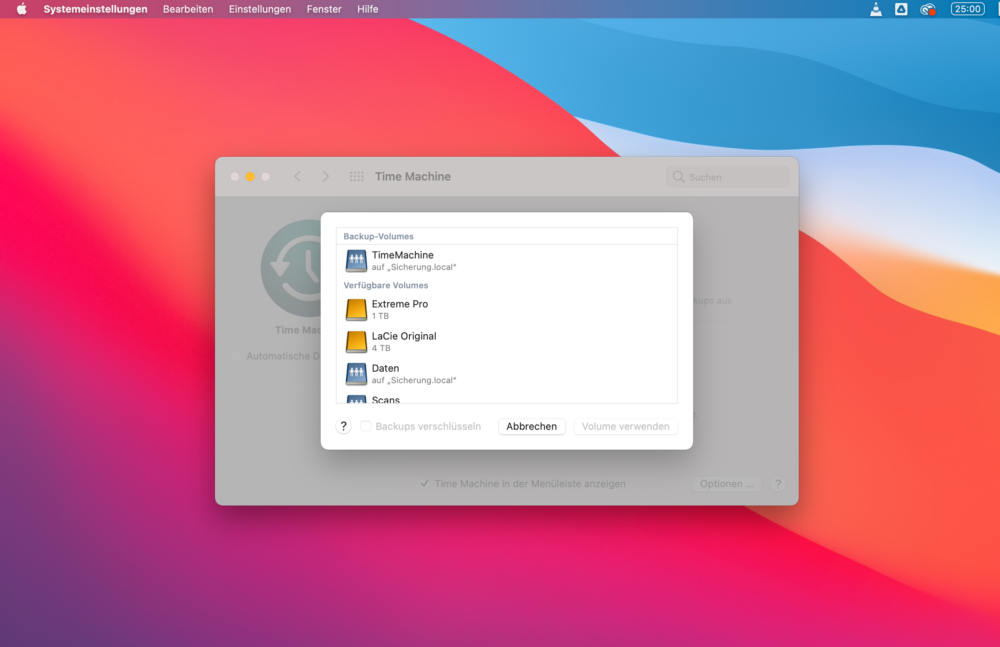1000x647 pixels.
Task: Open the Fenster menu
Action: [x=324, y=9]
